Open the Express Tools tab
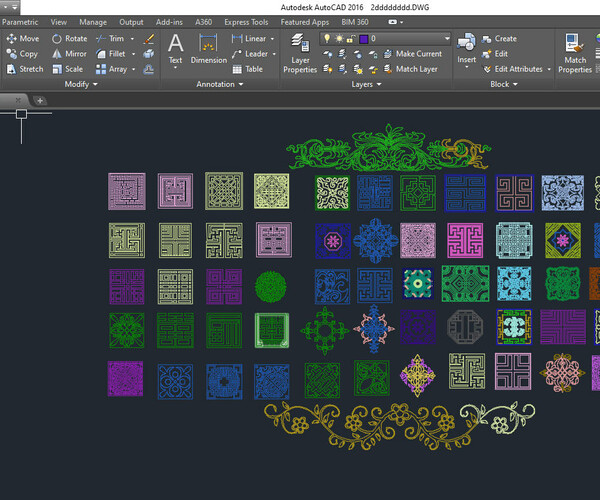 click(246, 22)
